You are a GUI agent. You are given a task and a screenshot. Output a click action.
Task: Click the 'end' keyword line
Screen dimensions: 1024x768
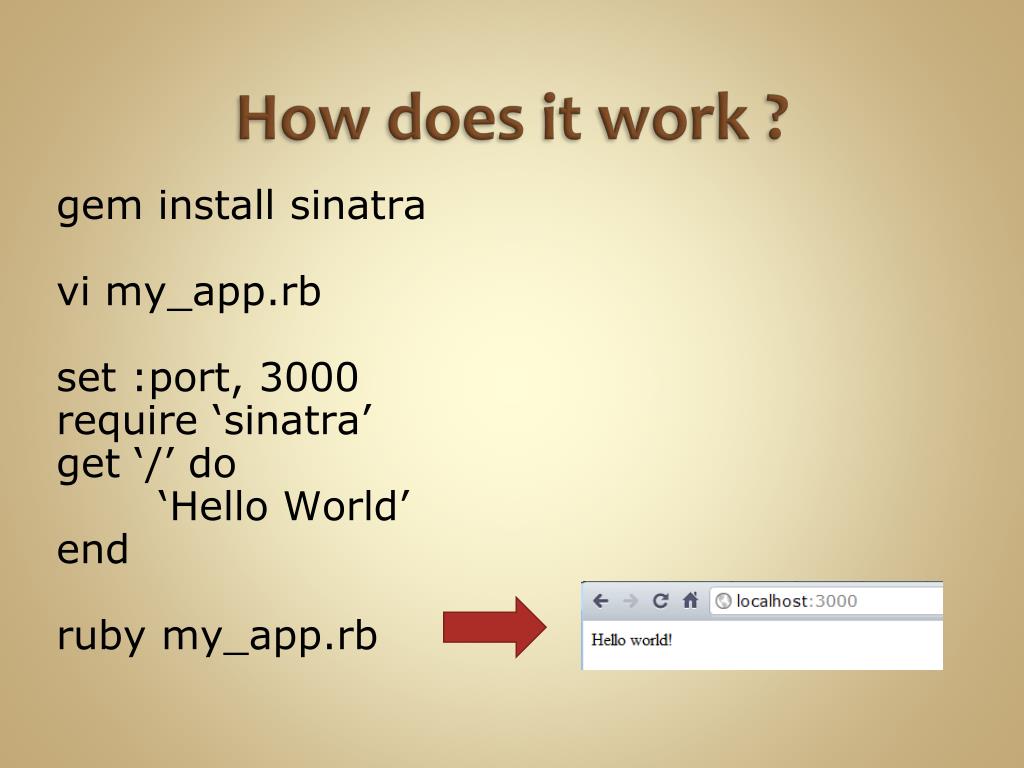[92, 549]
